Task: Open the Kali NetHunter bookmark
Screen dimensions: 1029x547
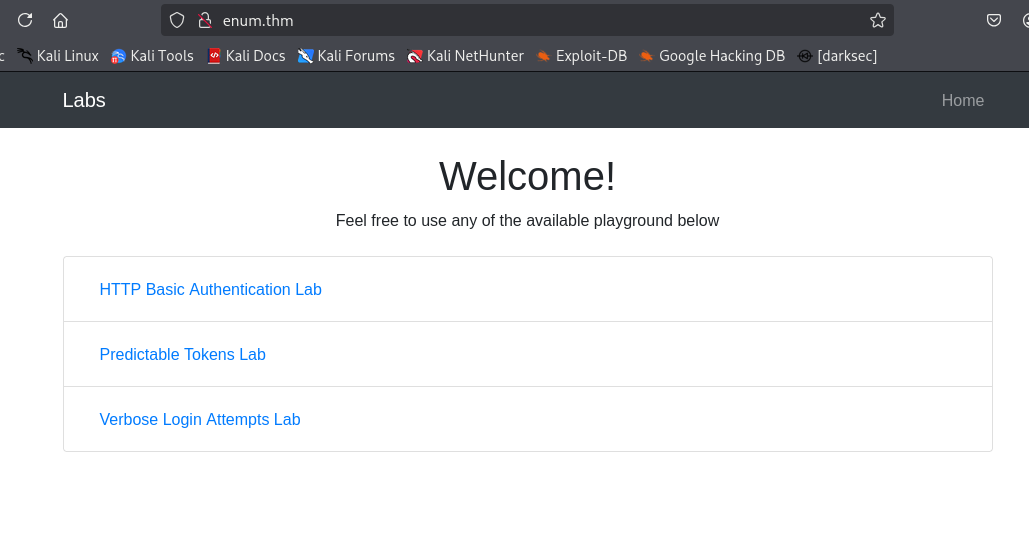Action: (x=465, y=56)
